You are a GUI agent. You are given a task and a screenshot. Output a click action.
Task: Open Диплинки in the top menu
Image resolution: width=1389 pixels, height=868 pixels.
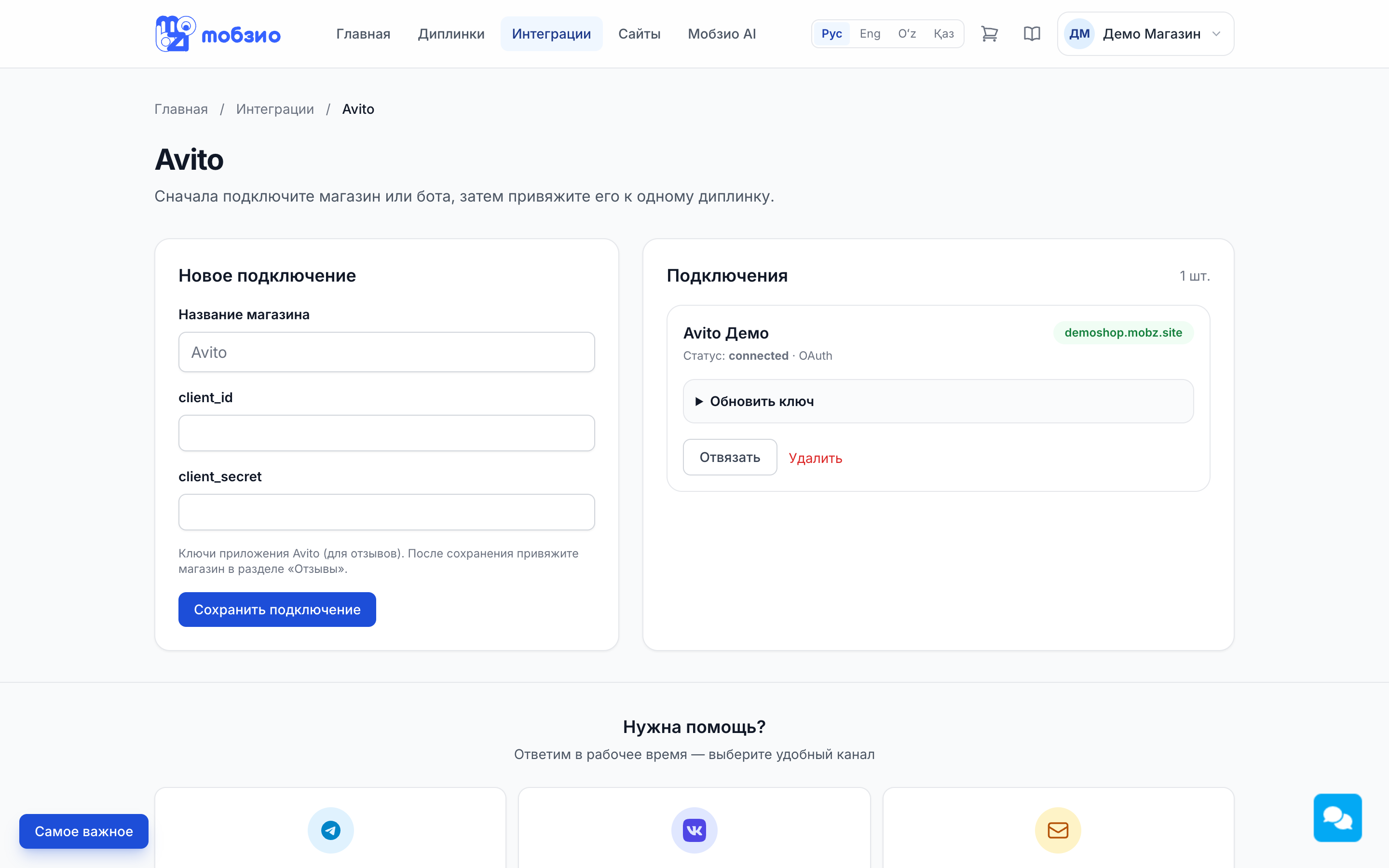(451, 34)
